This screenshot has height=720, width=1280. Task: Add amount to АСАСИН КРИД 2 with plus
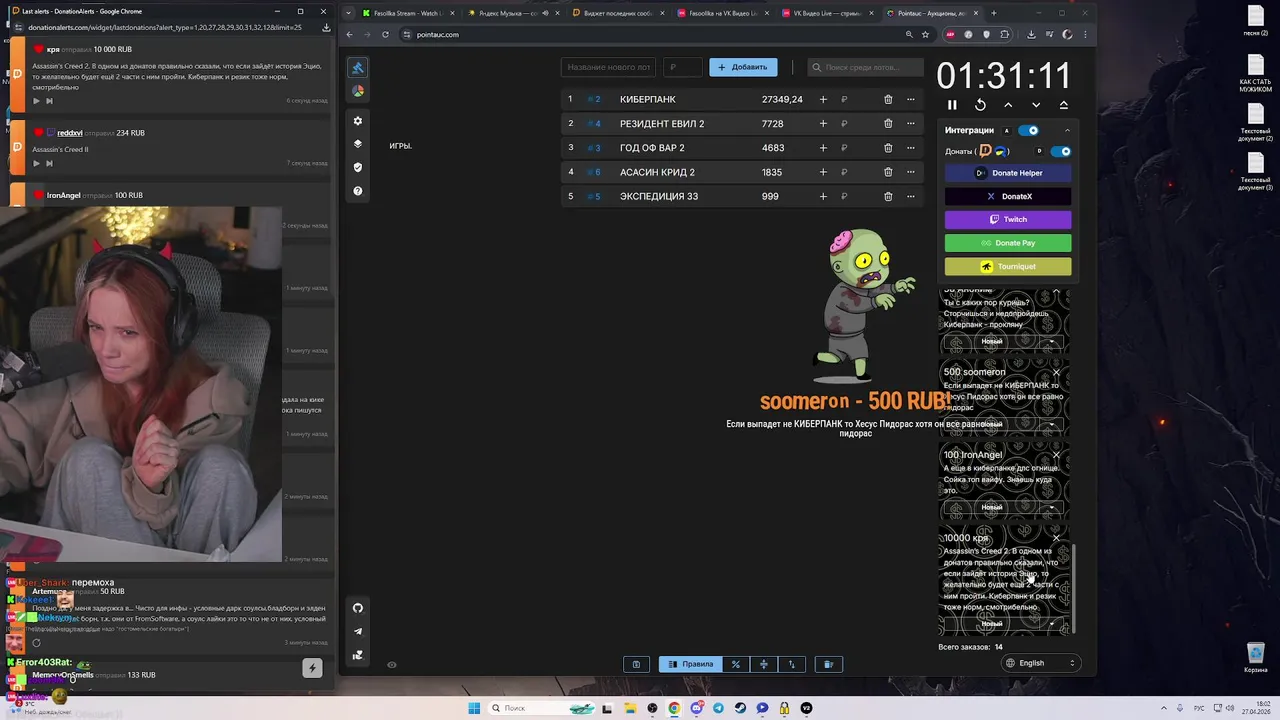823,172
